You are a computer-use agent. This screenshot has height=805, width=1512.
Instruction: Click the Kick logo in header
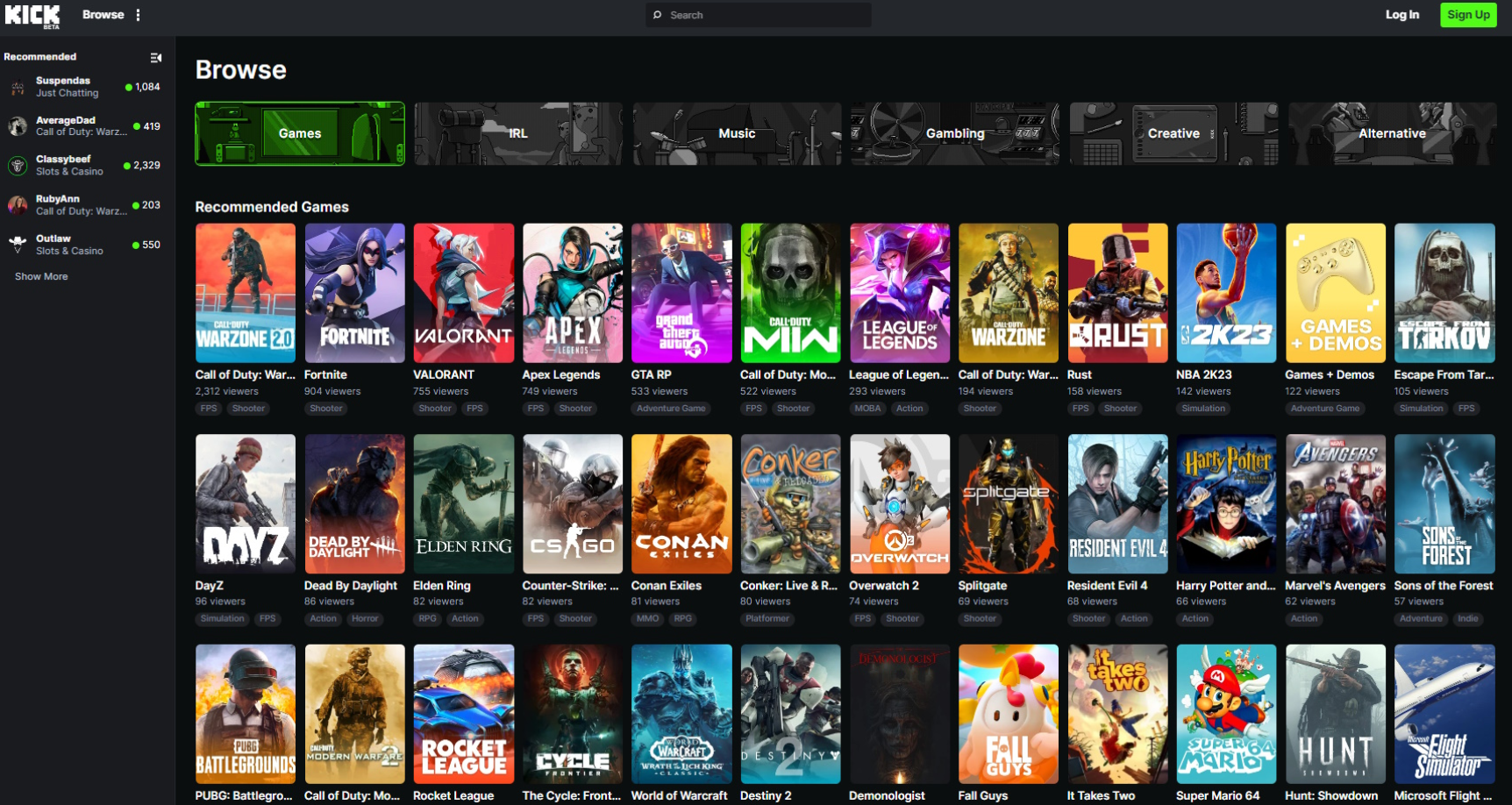(x=32, y=15)
